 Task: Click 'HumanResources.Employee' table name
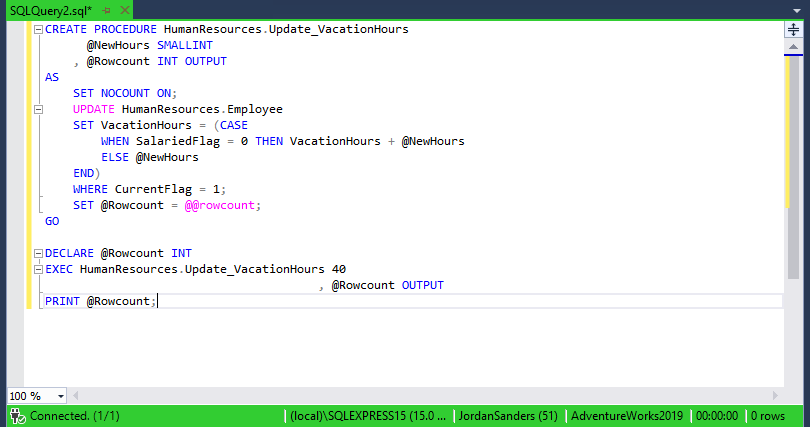tap(202, 109)
